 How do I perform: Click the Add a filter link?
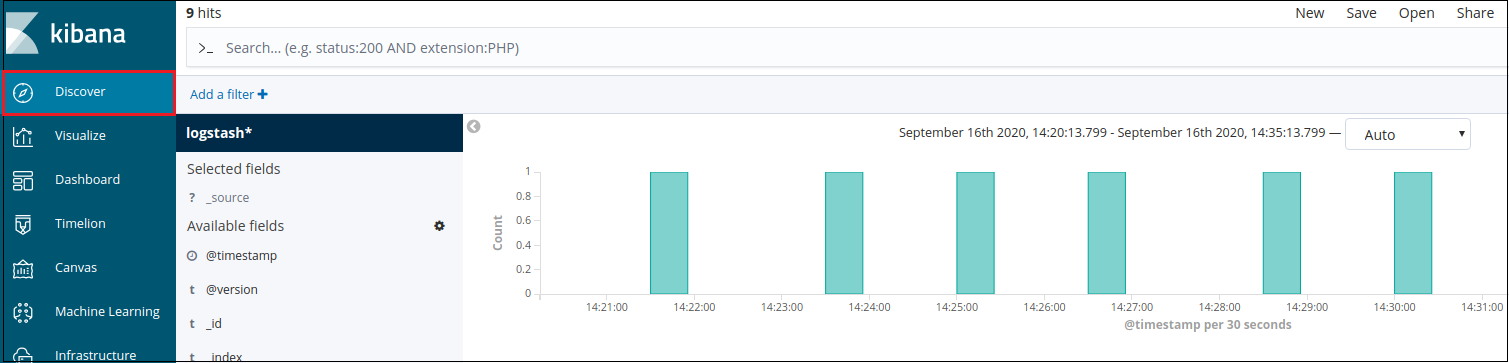(229, 94)
